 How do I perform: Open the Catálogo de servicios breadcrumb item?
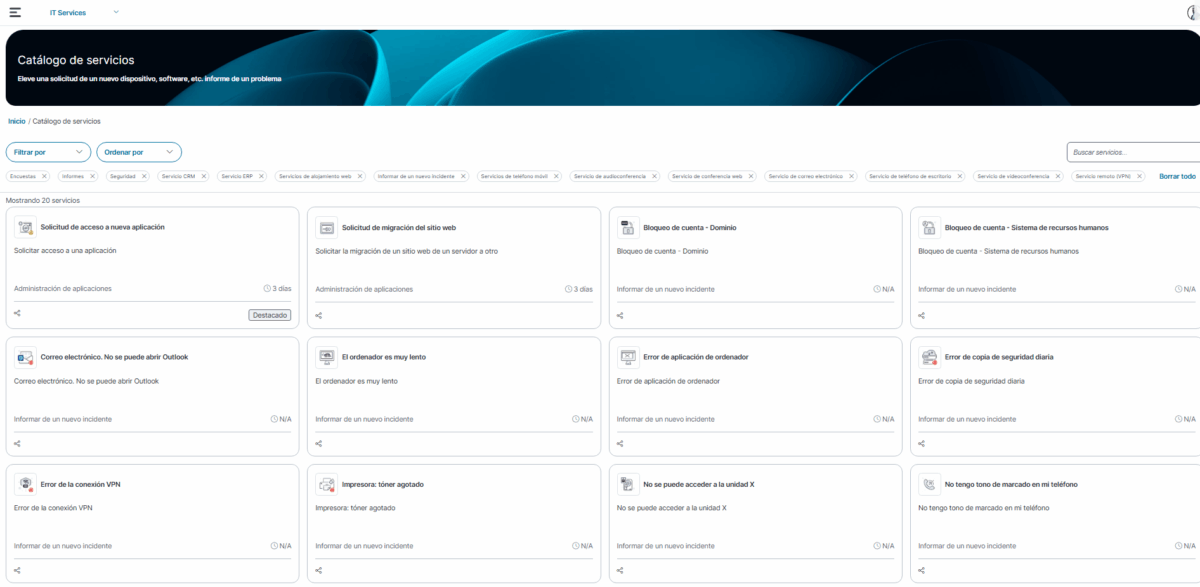tap(66, 121)
